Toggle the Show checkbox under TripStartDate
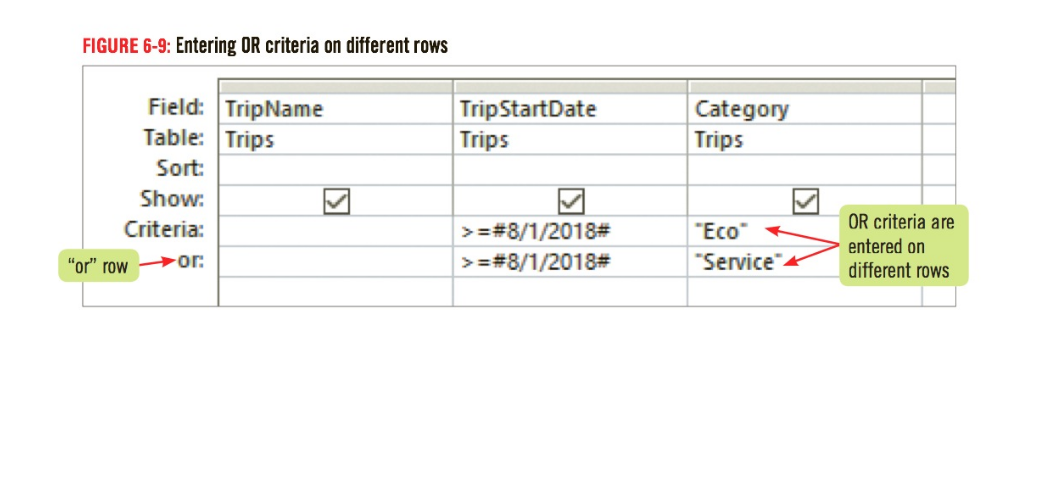The image size is (1041, 491). 571,201
